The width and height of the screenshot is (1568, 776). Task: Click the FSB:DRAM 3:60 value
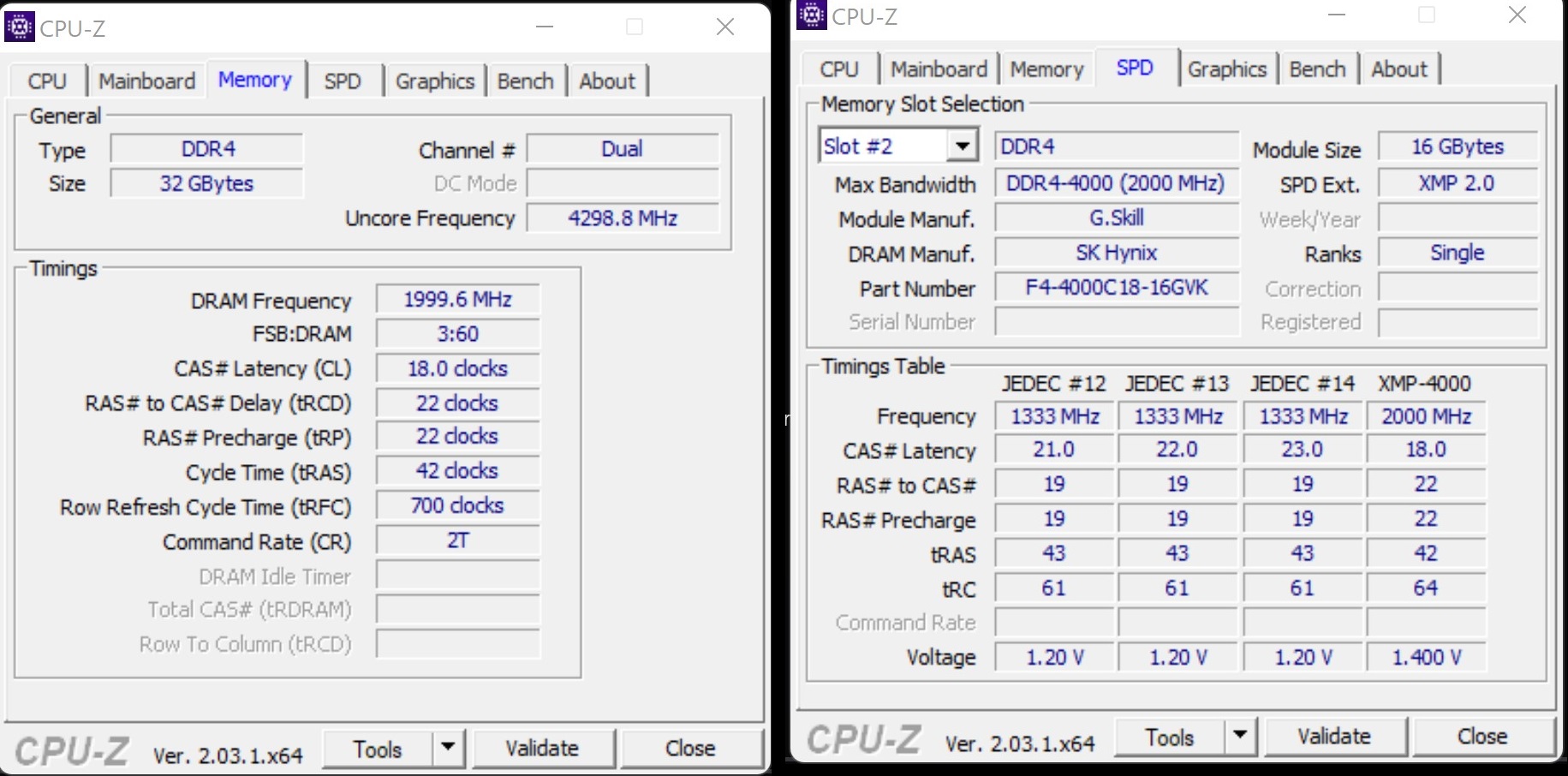pos(458,334)
